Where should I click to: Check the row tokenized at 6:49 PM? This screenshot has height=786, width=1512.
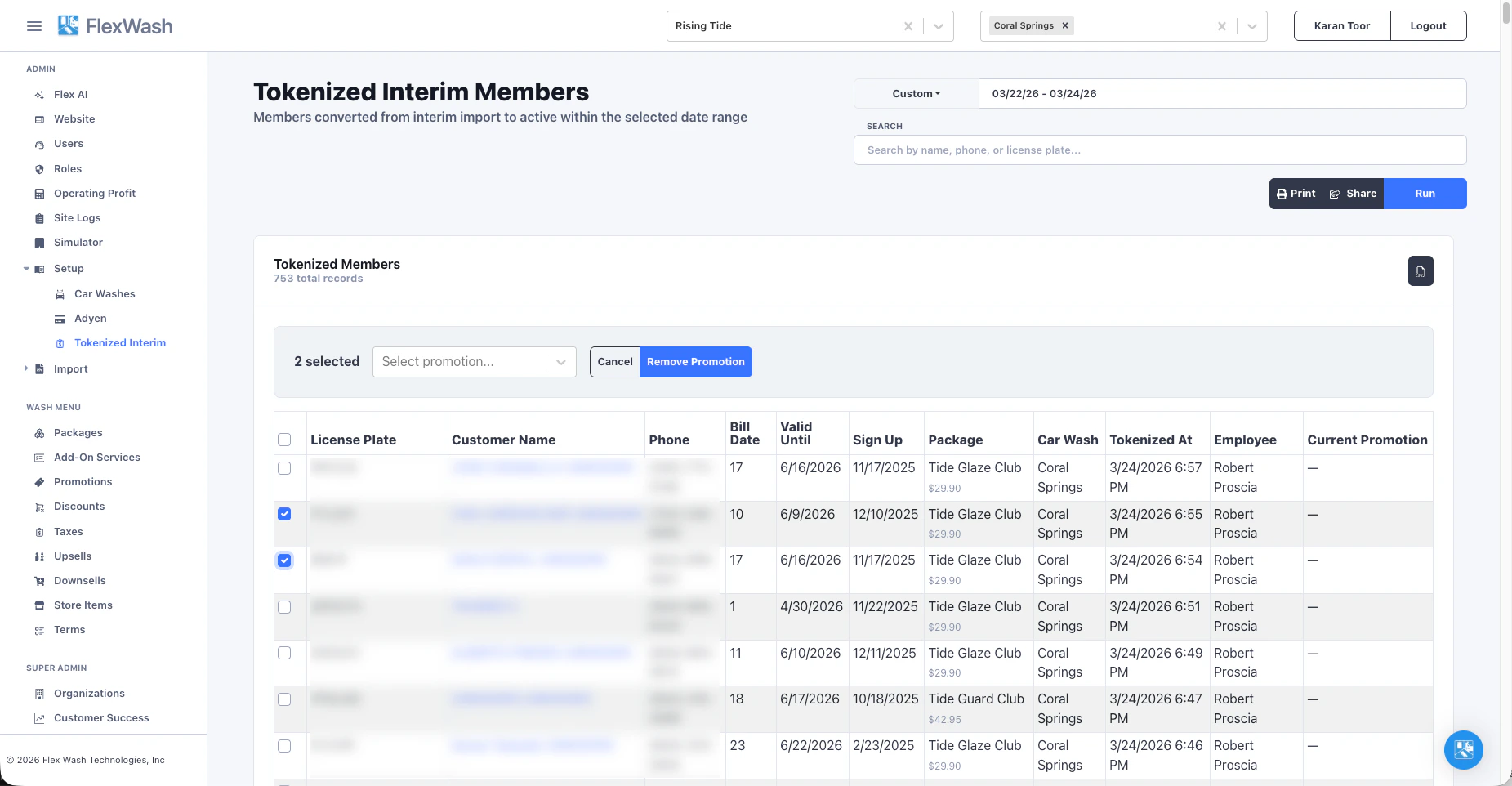284,653
